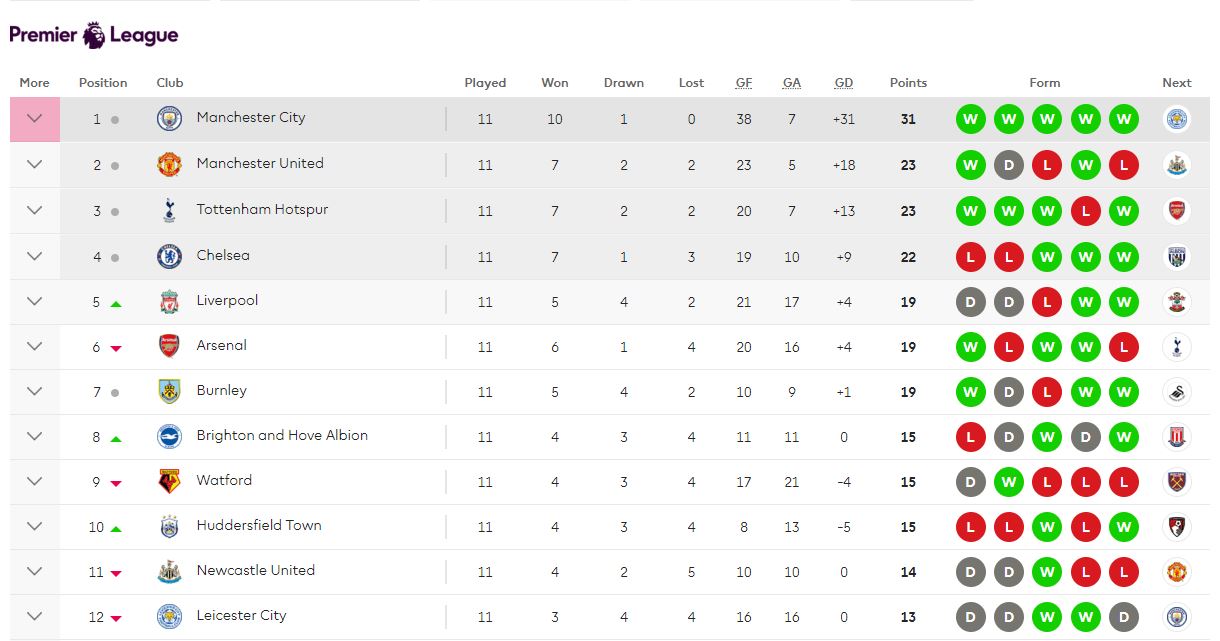Screen dimensions: 1220x641
Task: Click the GF column header
Action: 744,83
